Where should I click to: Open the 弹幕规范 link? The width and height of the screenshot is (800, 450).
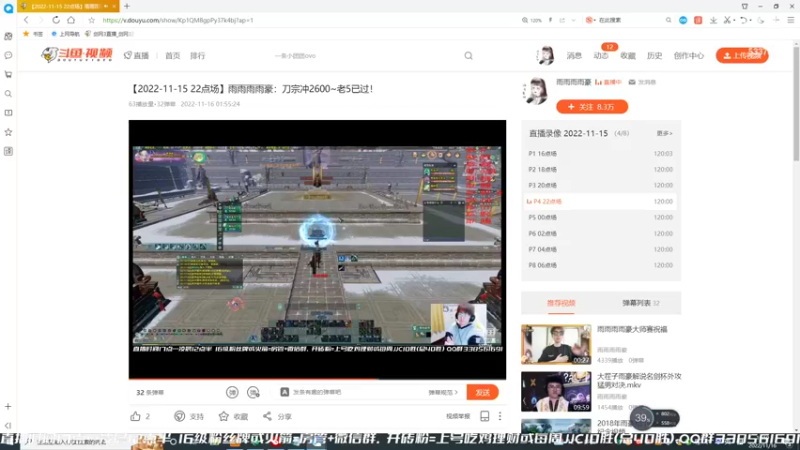click(x=443, y=392)
